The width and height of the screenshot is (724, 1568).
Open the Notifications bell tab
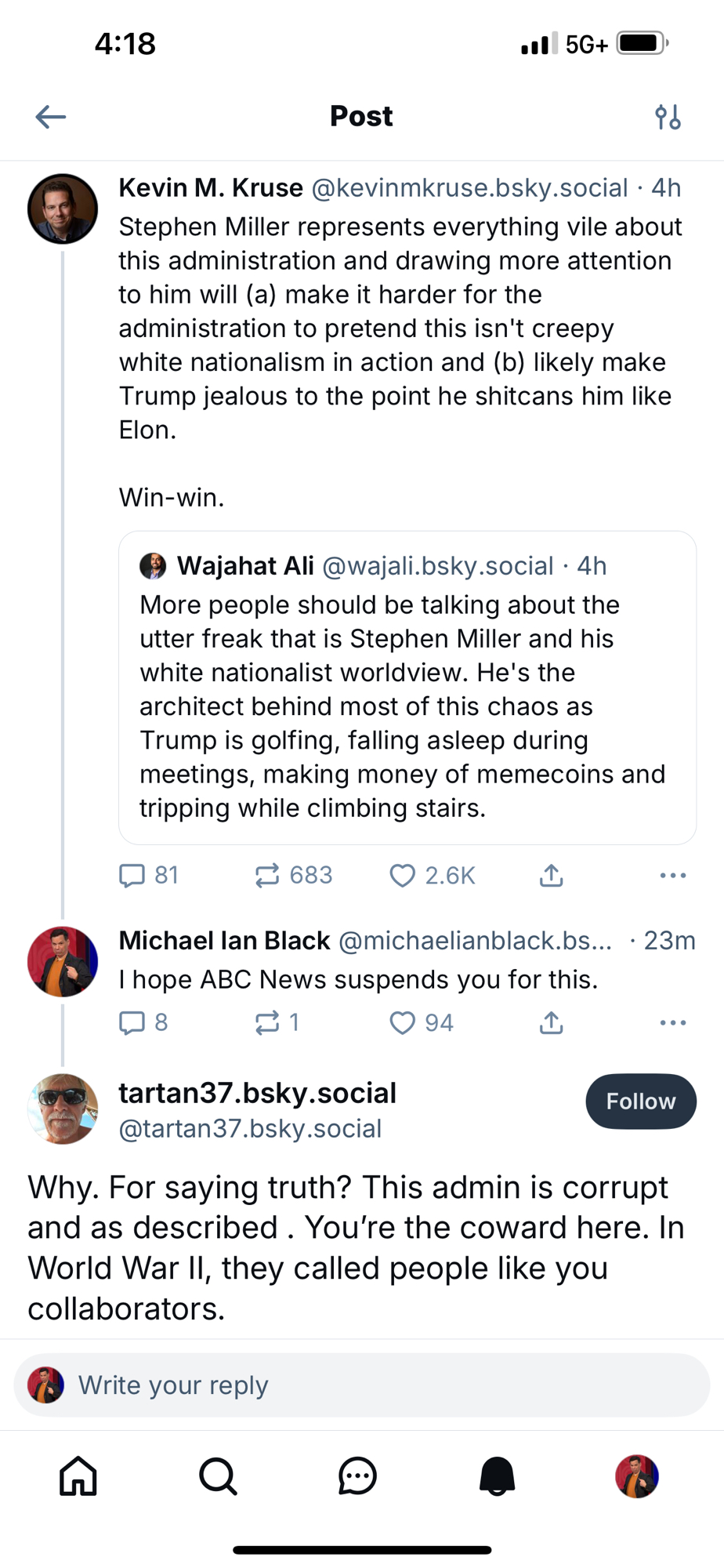(497, 1476)
